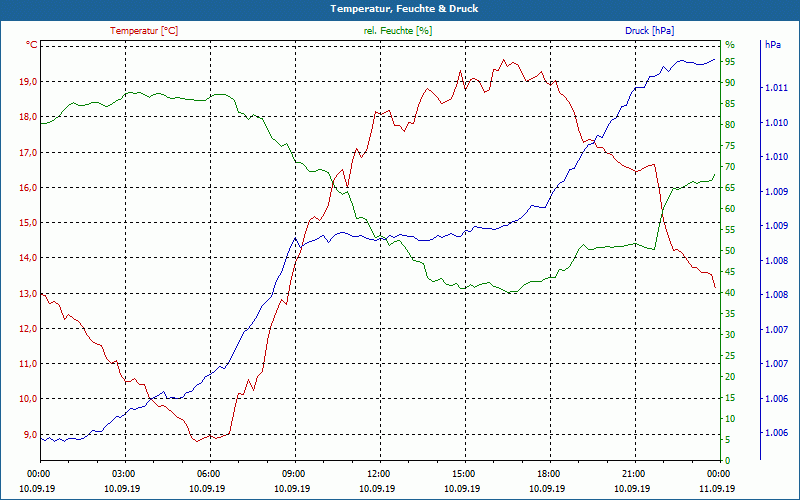This screenshot has height=500, width=800.
Task: Click the 13,0 temperature axis value
Action: point(28,294)
